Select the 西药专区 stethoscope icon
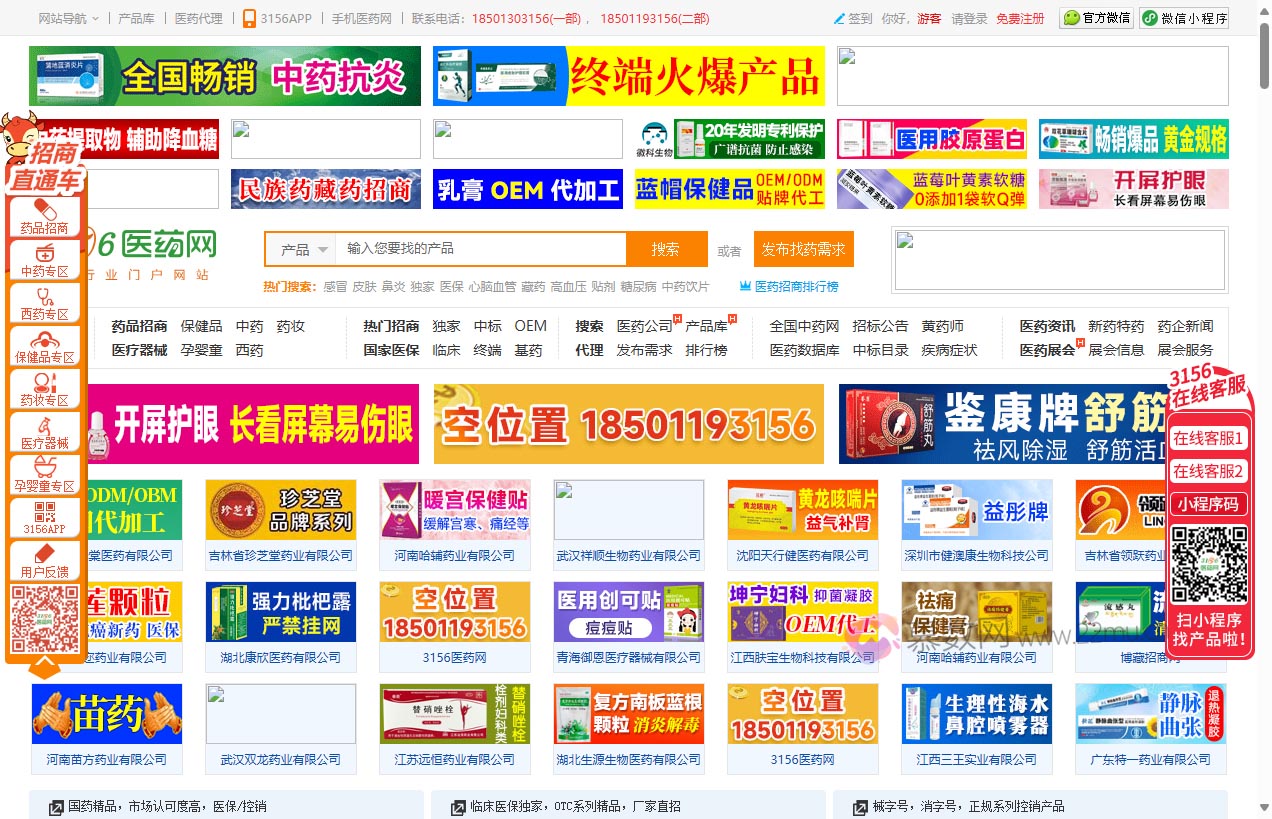This screenshot has width=1272, height=819. [45, 297]
